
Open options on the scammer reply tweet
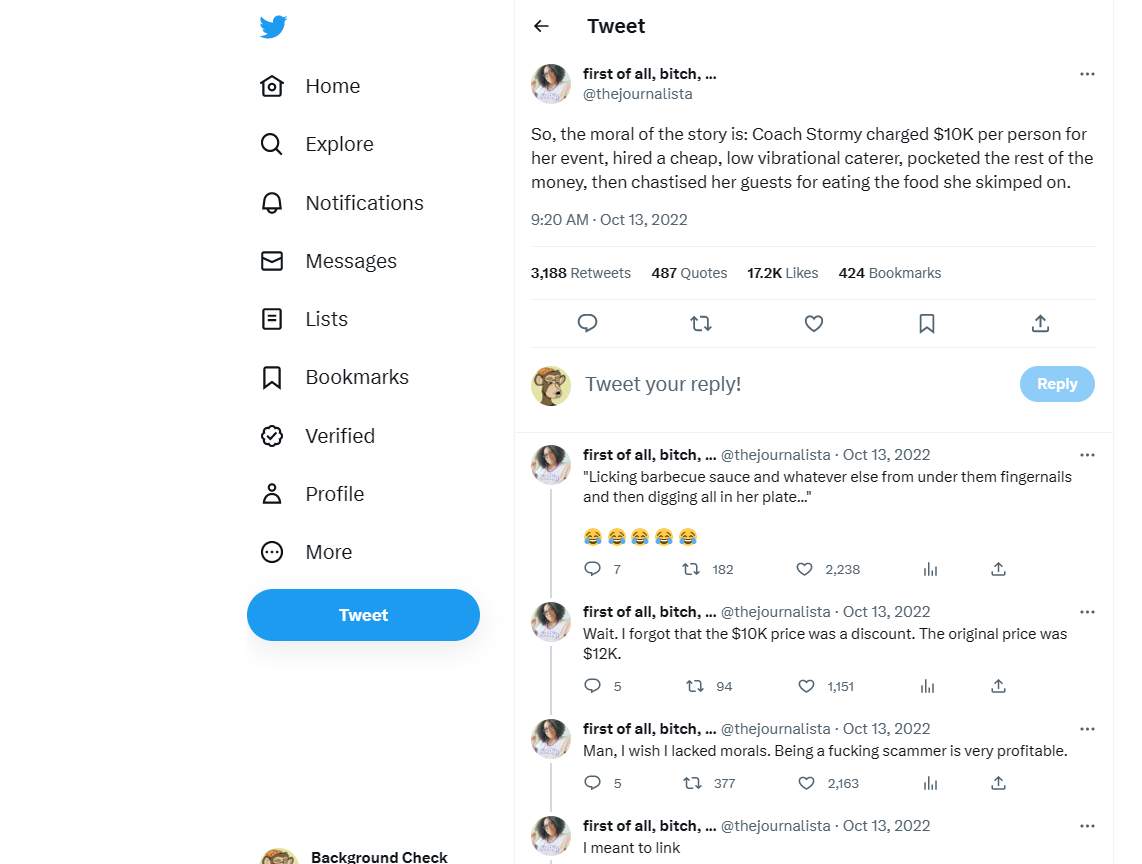click(x=1087, y=729)
